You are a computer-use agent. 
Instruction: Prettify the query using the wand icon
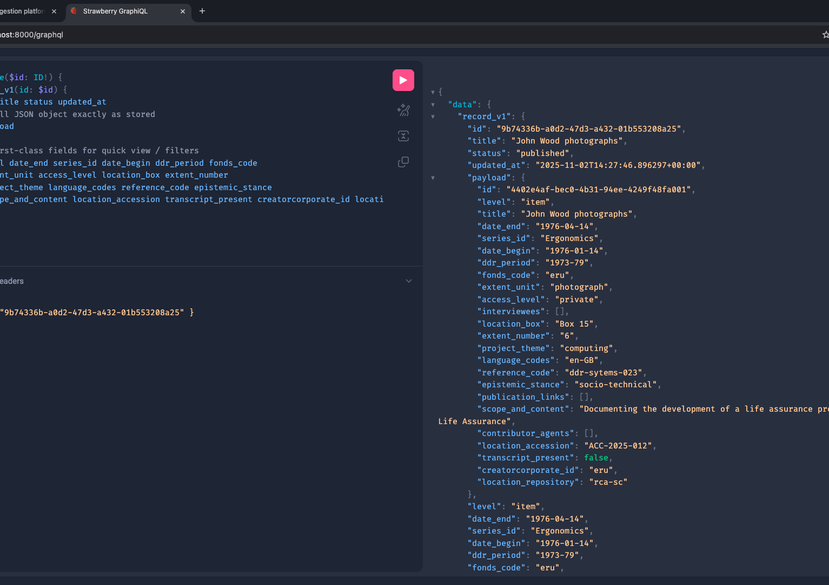(403, 110)
